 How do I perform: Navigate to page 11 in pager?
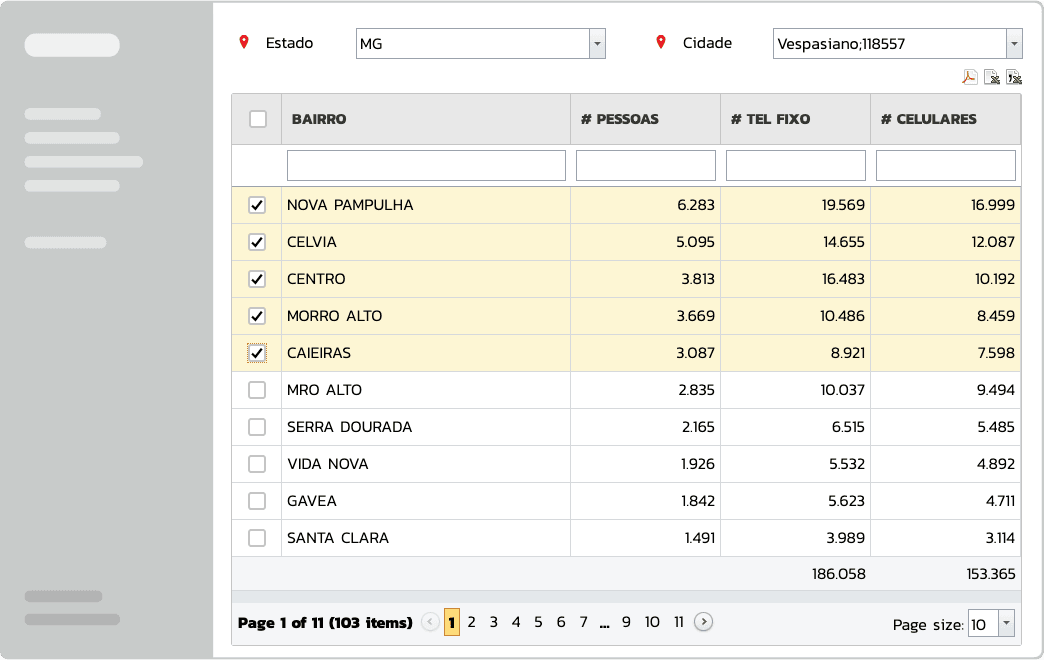point(678,622)
